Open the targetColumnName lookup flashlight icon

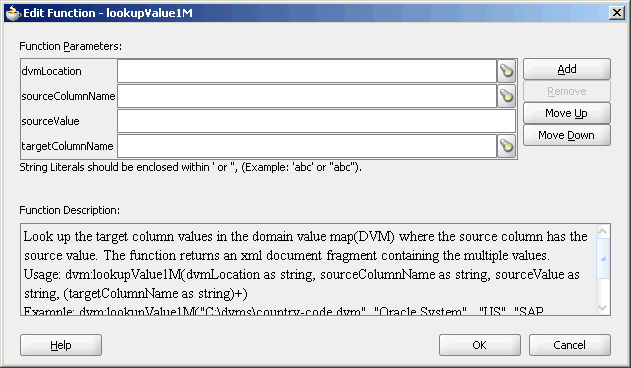507,146
